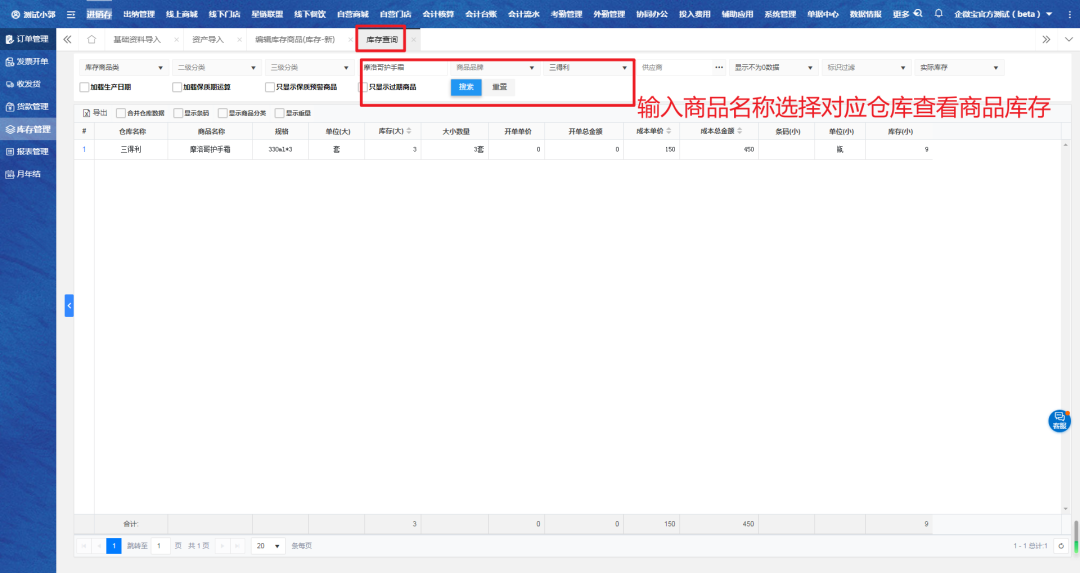Click the home icon in tab bar
The height and width of the screenshot is (573, 1080).
coord(91,39)
